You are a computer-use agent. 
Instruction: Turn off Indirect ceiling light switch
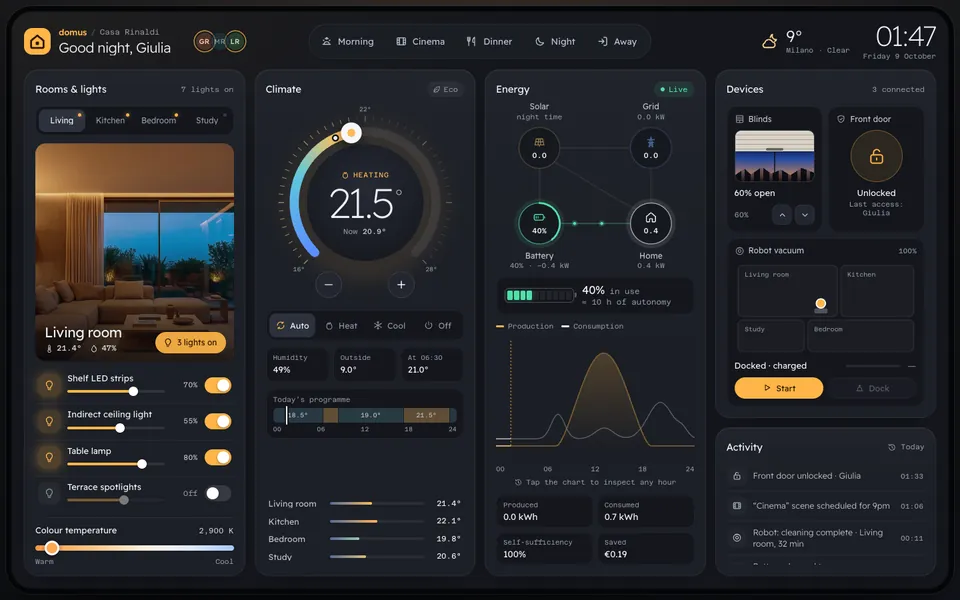(218, 421)
